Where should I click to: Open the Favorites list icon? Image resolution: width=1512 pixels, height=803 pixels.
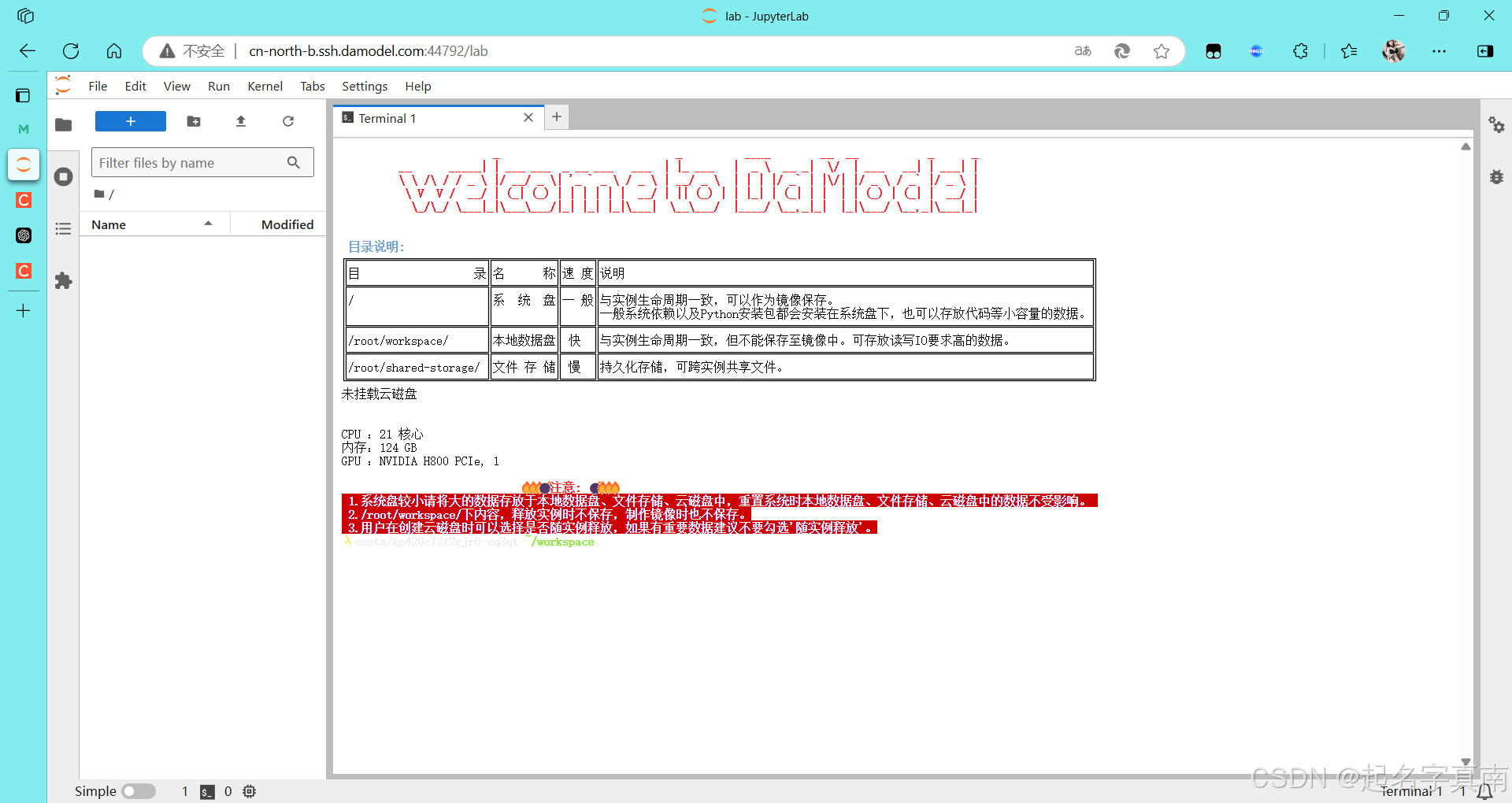(1349, 51)
